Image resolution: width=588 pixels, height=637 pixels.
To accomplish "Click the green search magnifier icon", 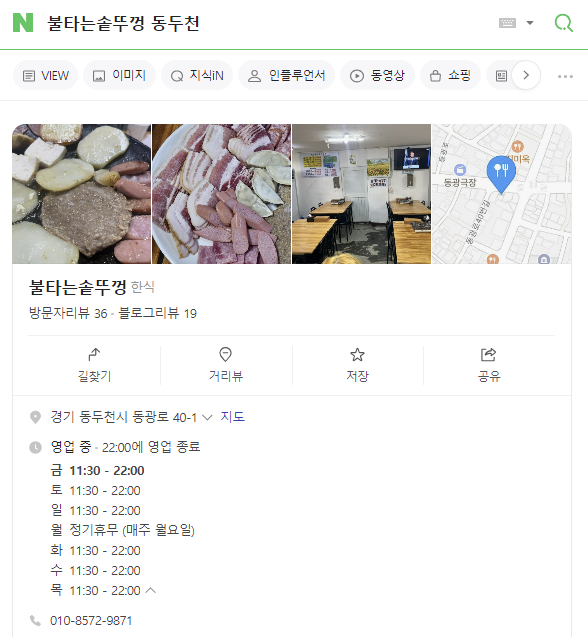I will click(x=564, y=23).
